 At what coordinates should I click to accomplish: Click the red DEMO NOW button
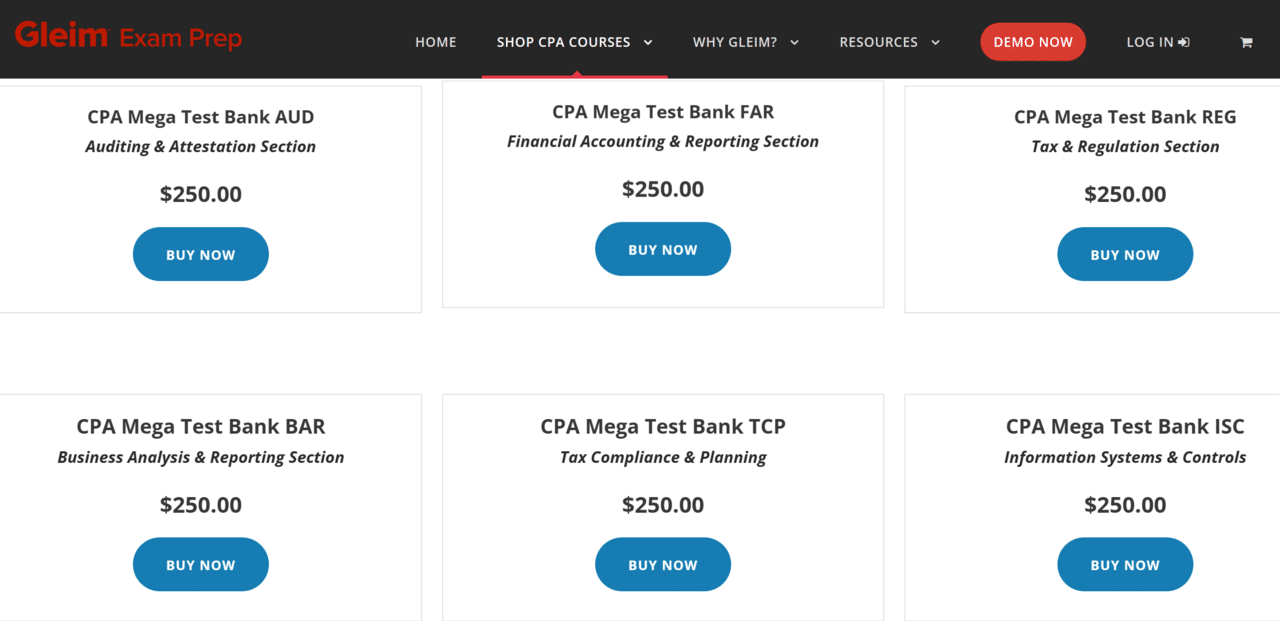click(x=1033, y=42)
